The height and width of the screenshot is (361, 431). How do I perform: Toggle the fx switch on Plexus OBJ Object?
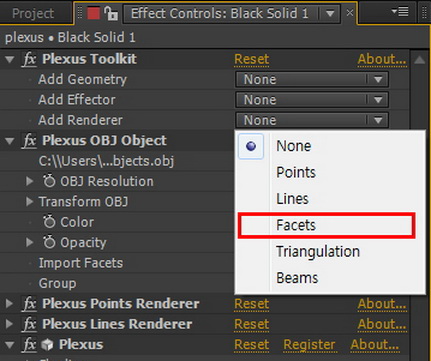(29, 141)
